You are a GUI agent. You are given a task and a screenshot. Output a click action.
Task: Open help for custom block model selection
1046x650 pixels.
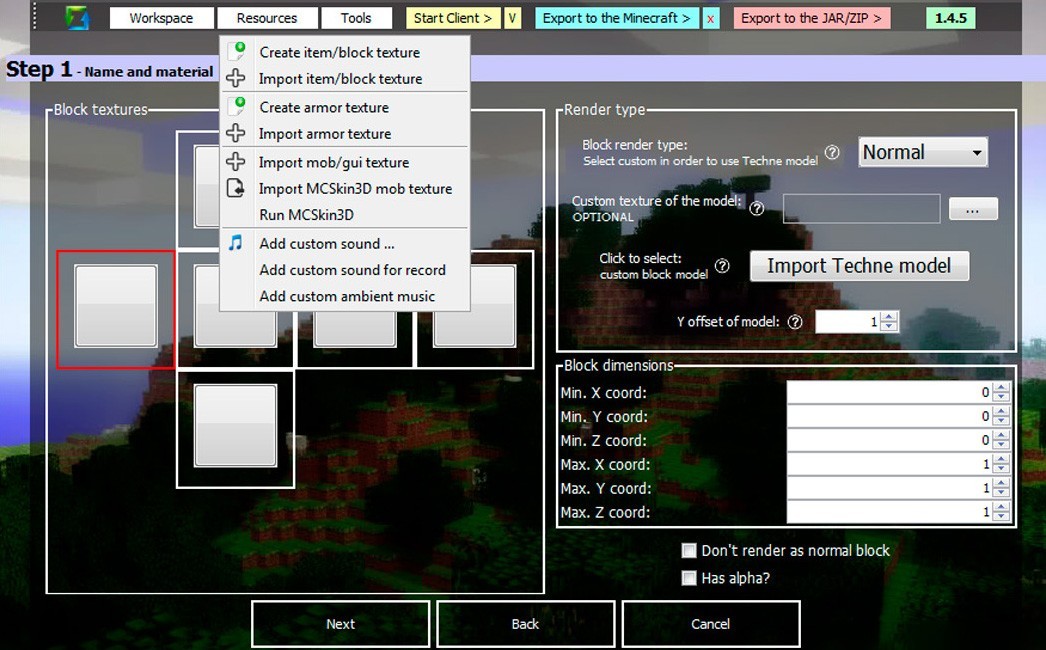[722, 266]
